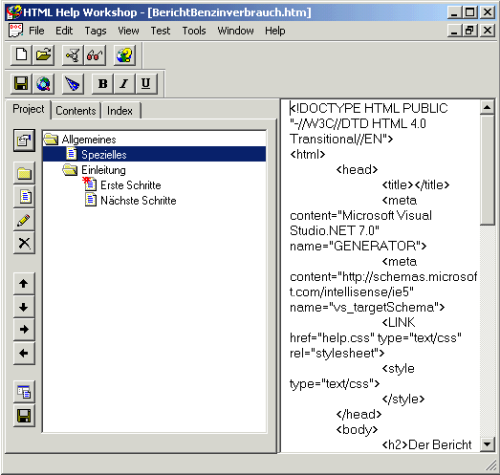The image size is (500, 475).
Task: Move selection up with arrow button
Action: pyautogui.click(x=24, y=284)
